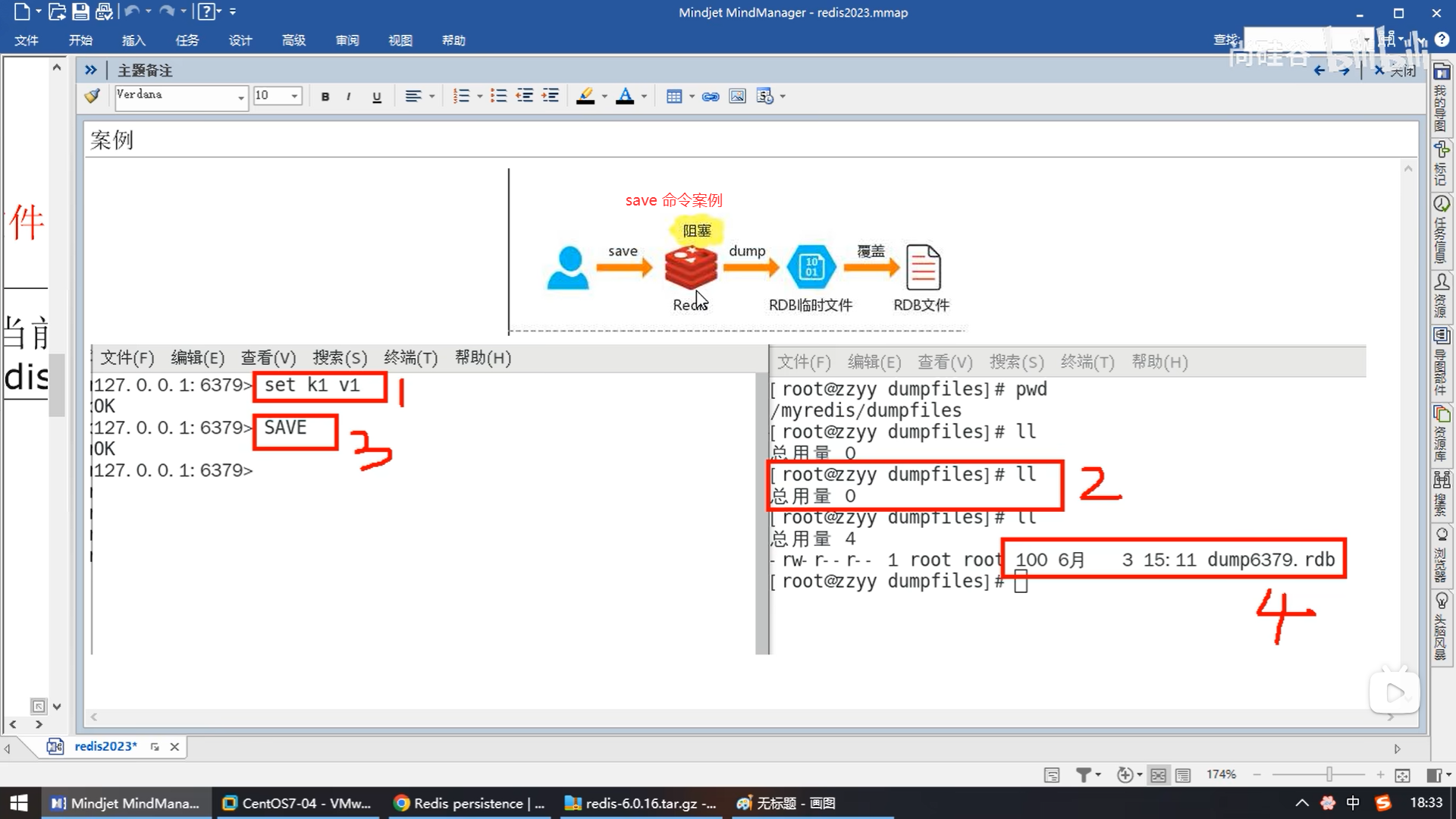This screenshot has height=819, width=1456.
Task: Insert hyperlink in topic notes
Action: coord(711,96)
